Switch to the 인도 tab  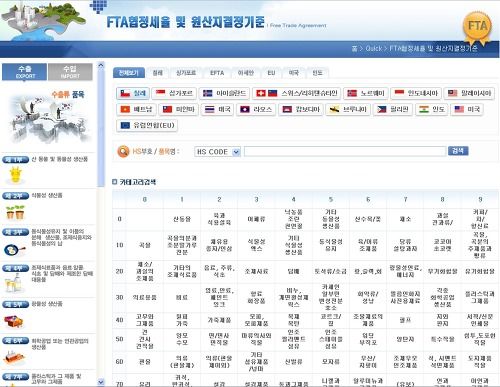(317, 73)
